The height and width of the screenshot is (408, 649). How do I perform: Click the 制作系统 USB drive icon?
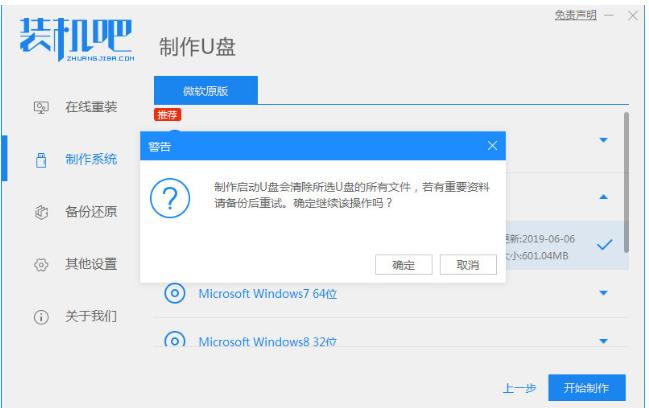[41, 159]
